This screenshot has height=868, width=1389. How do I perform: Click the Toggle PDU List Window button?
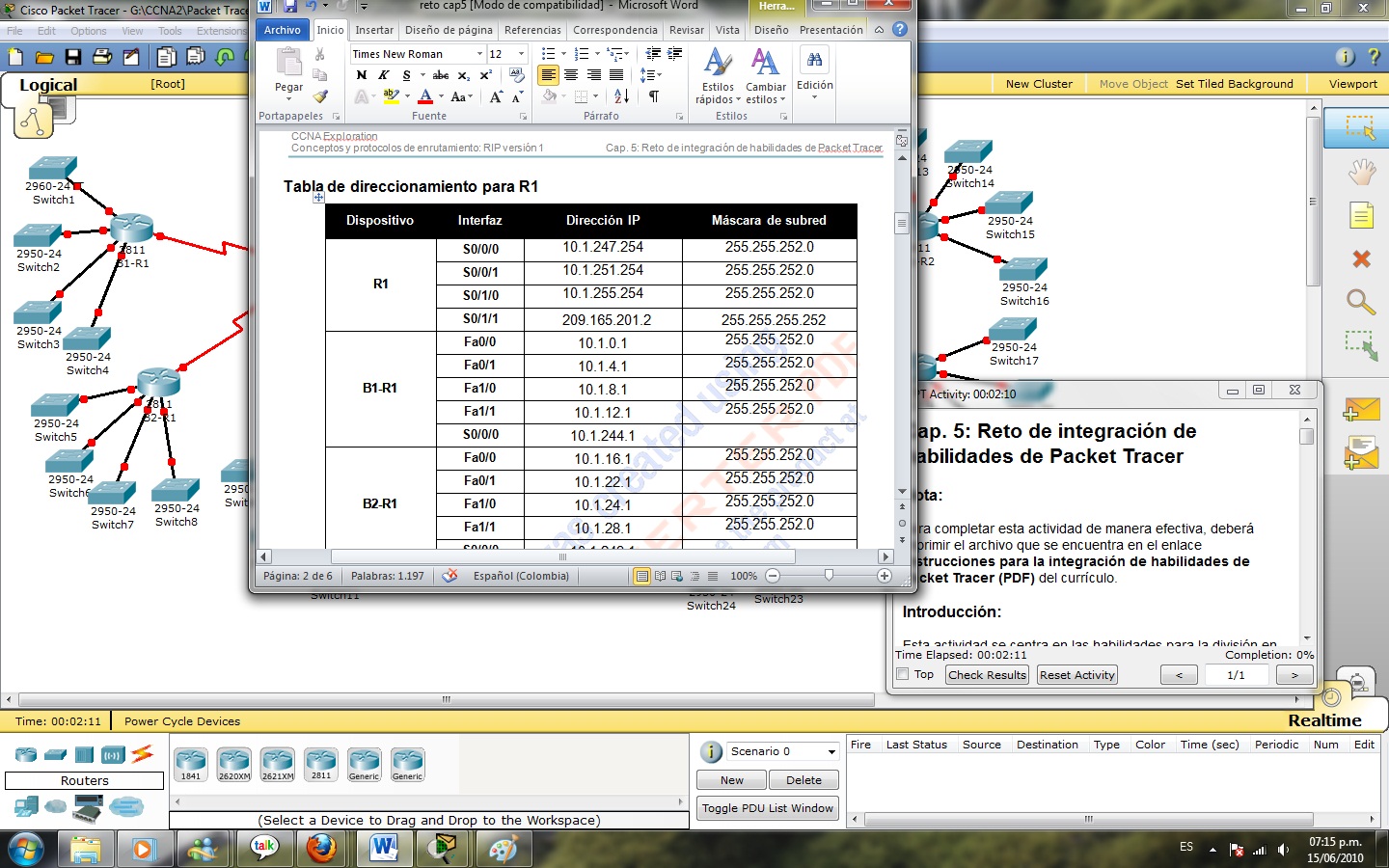click(x=768, y=808)
